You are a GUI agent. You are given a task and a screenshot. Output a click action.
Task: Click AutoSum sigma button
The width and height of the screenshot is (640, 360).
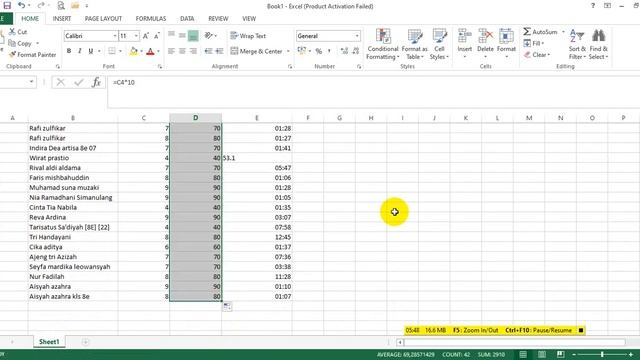540,31
